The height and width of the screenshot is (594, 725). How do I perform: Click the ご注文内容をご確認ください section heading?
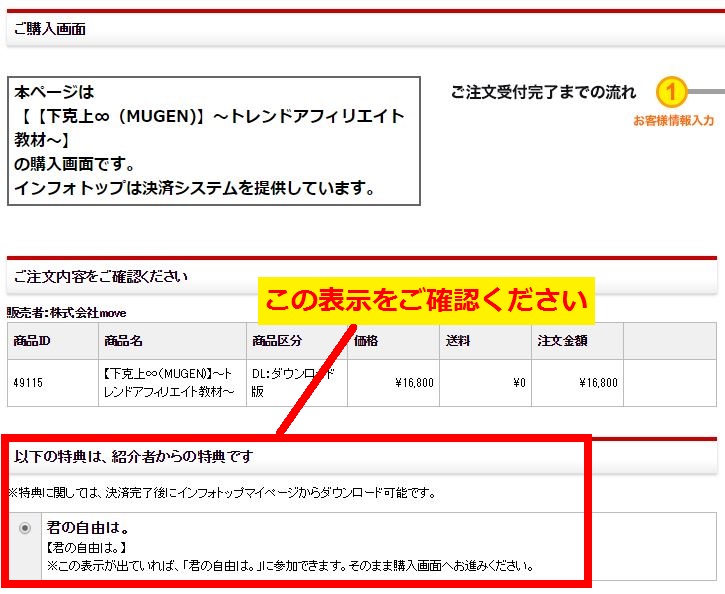click(x=101, y=277)
